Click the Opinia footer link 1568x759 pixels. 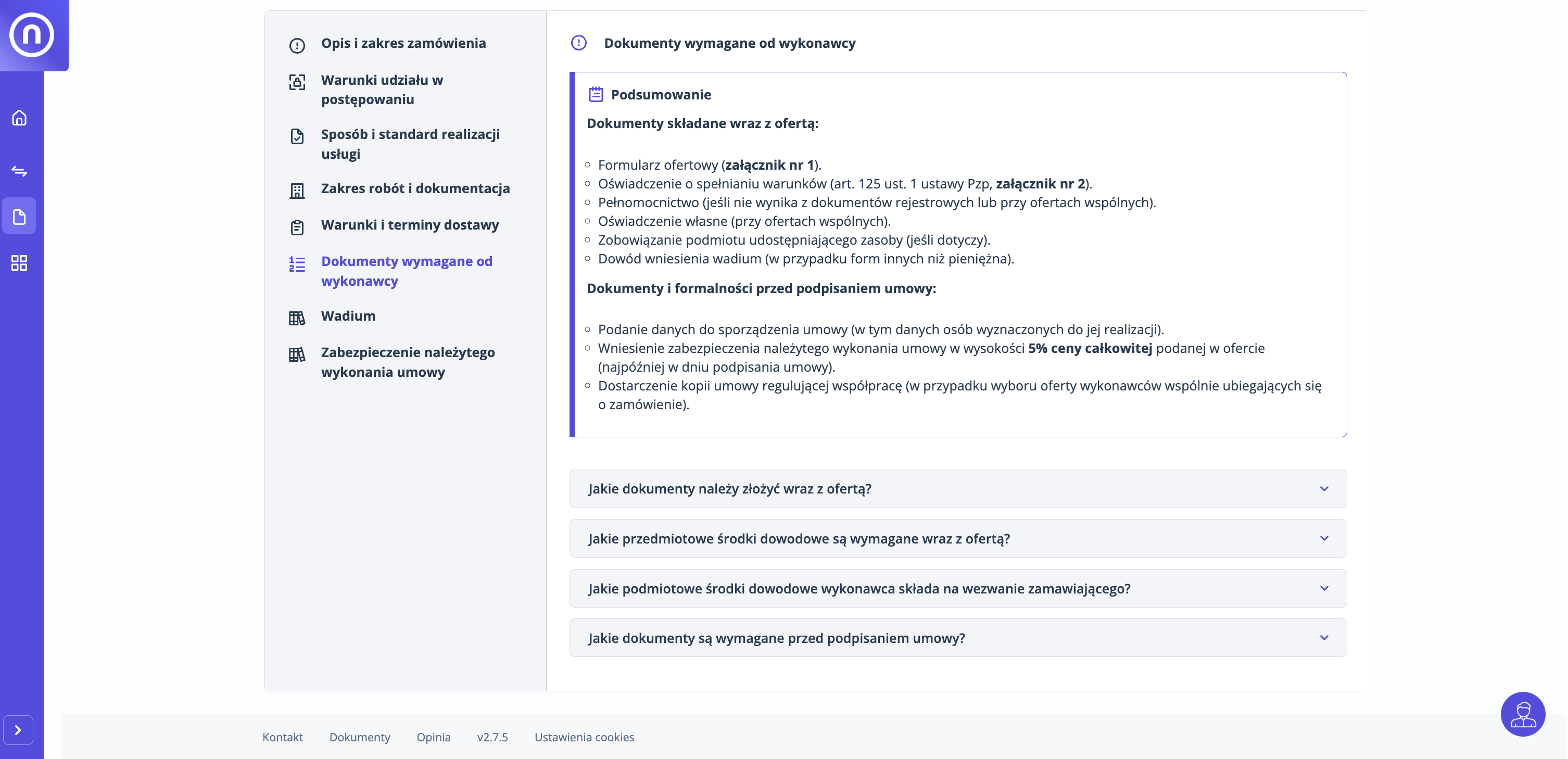click(434, 737)
